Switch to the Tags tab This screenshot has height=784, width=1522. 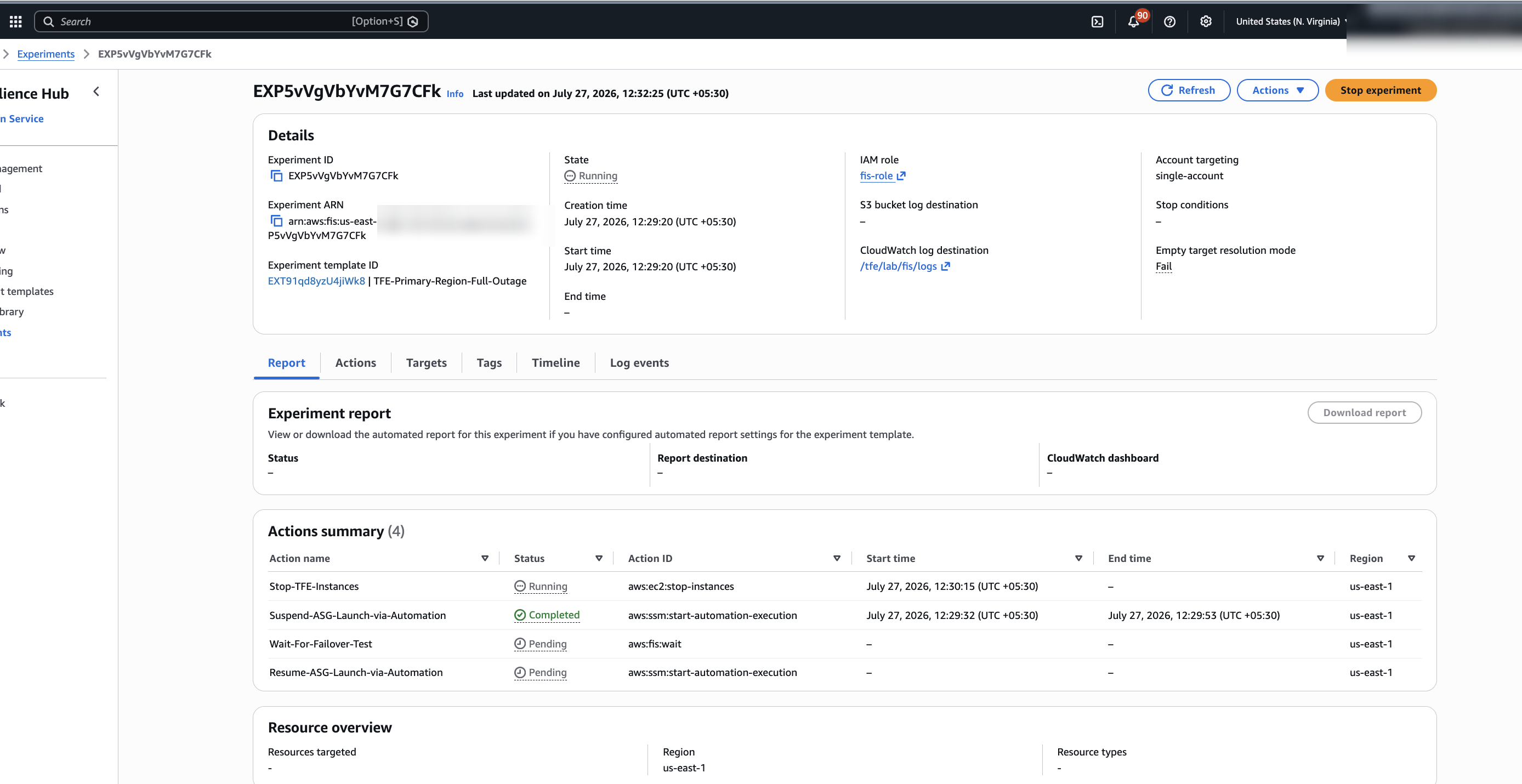(489, 363)
